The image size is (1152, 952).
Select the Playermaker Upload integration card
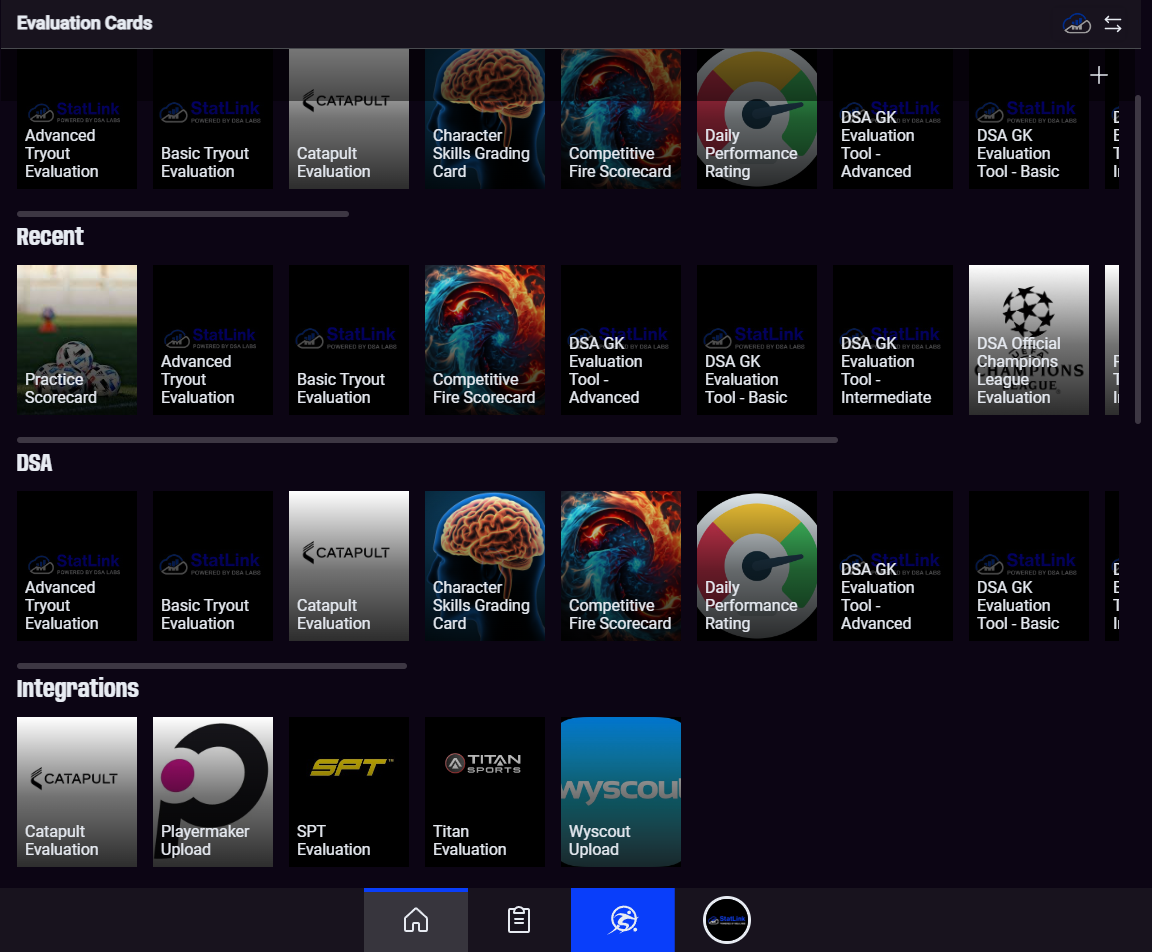point(213,792)
